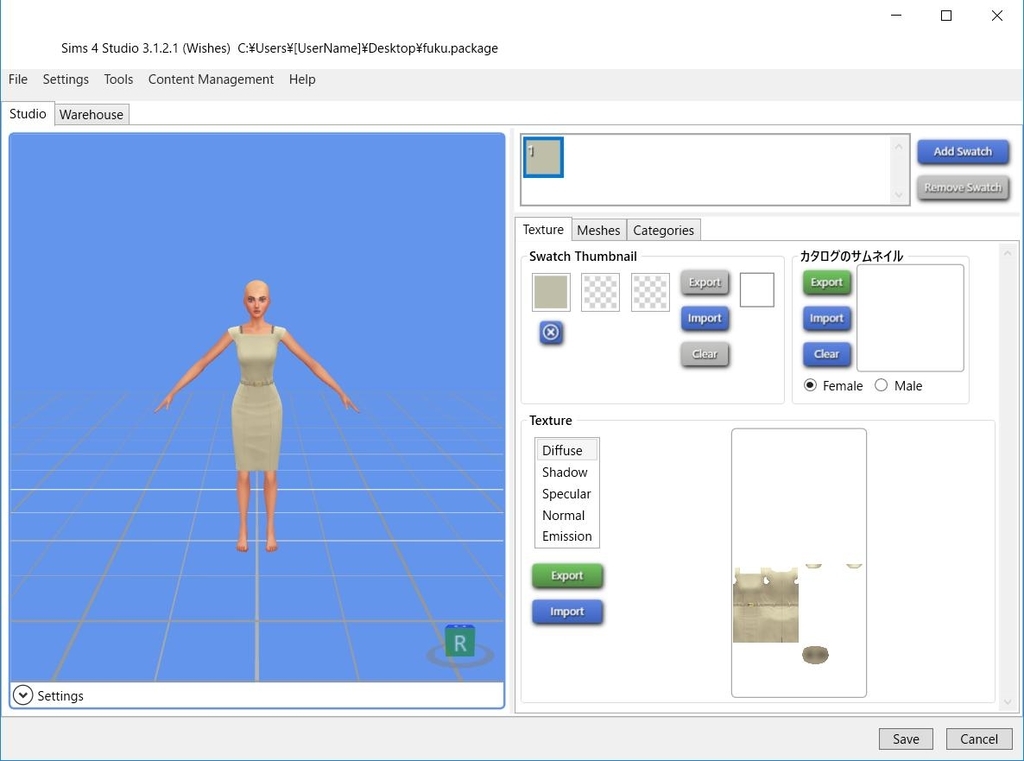Switch to the Warehouse tab

point(91,114)
